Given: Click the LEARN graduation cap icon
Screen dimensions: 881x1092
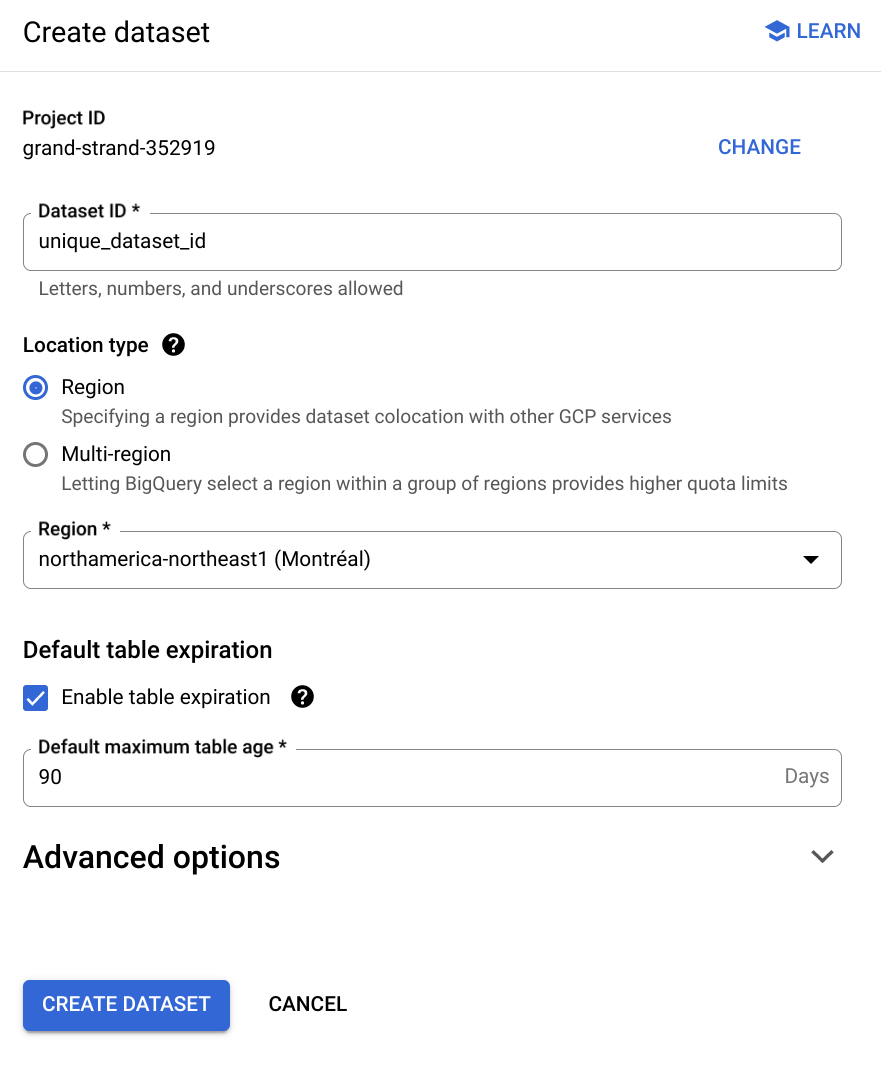Looking at the screenshot, I should tap(777, 31).
